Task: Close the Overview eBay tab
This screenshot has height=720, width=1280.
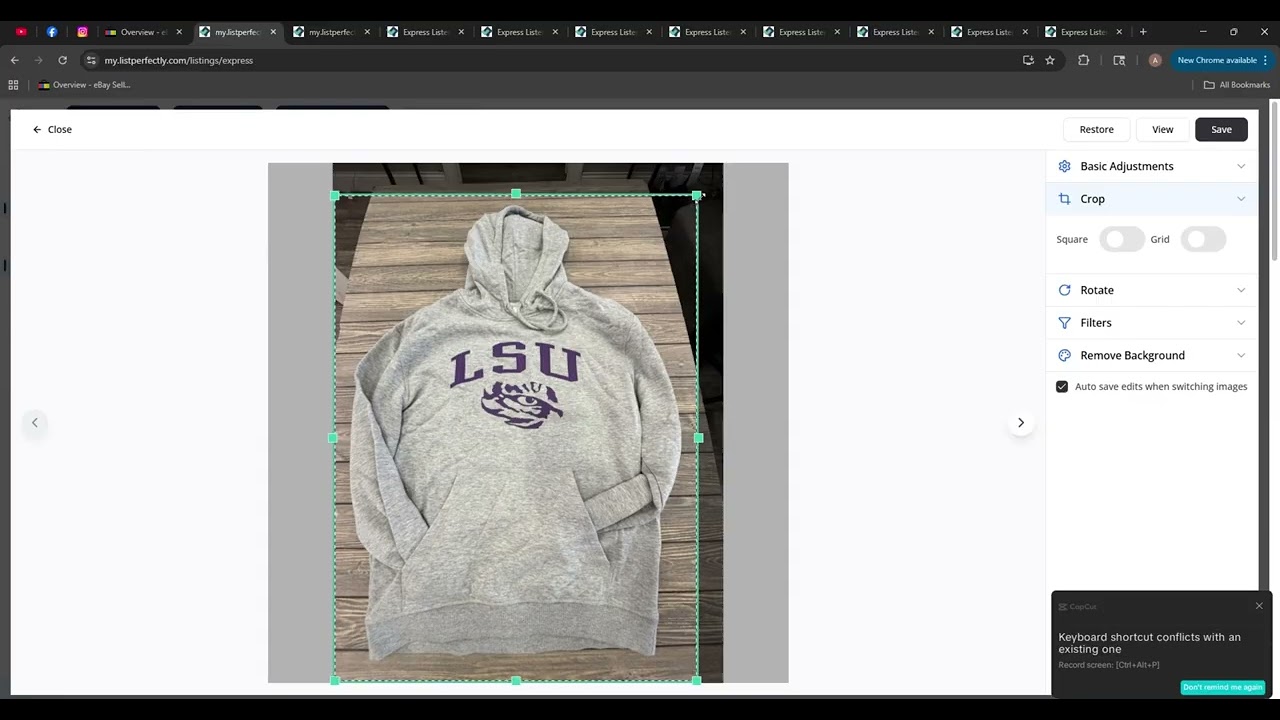Action: click(179, 32)
